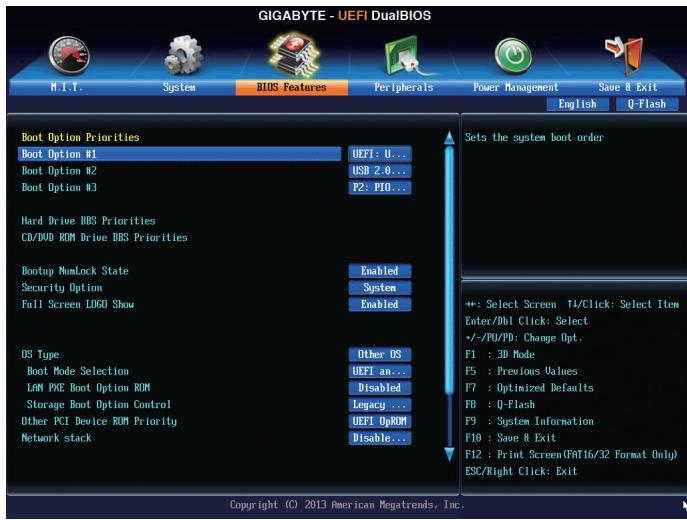
Task: Launch the Q-Flash utility button
Action: coord(647,104)
